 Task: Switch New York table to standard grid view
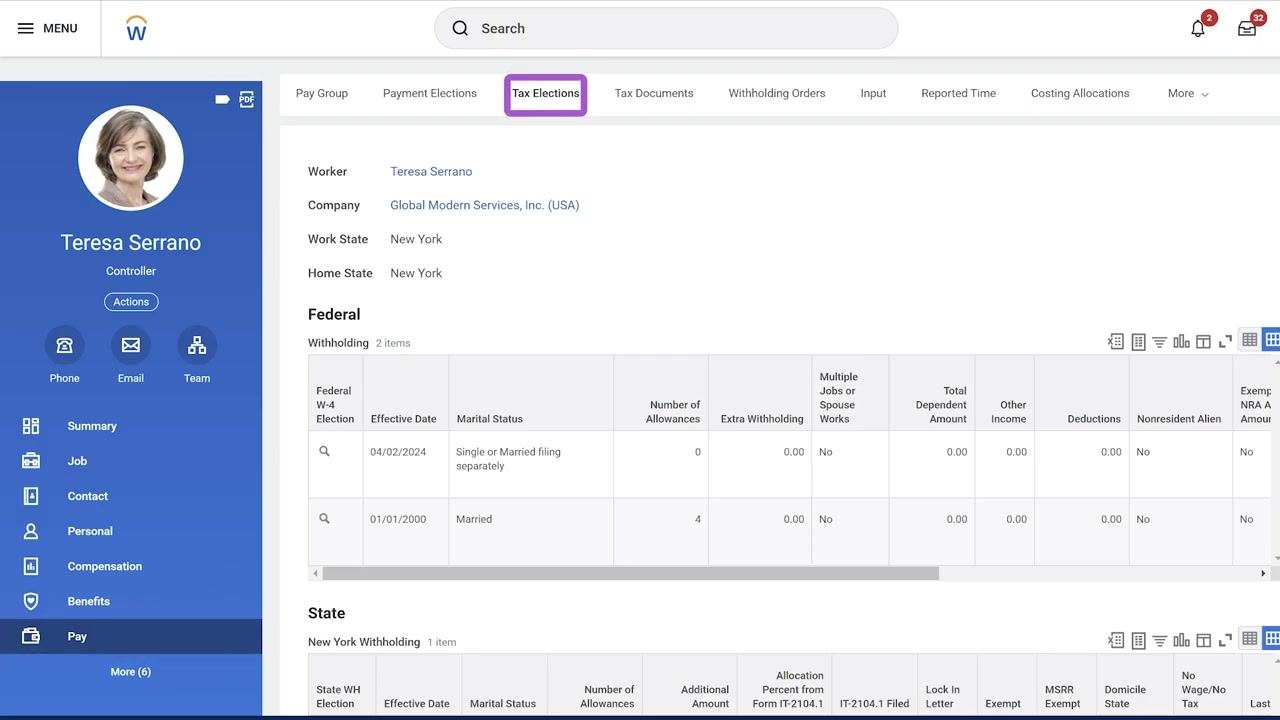1250,639
